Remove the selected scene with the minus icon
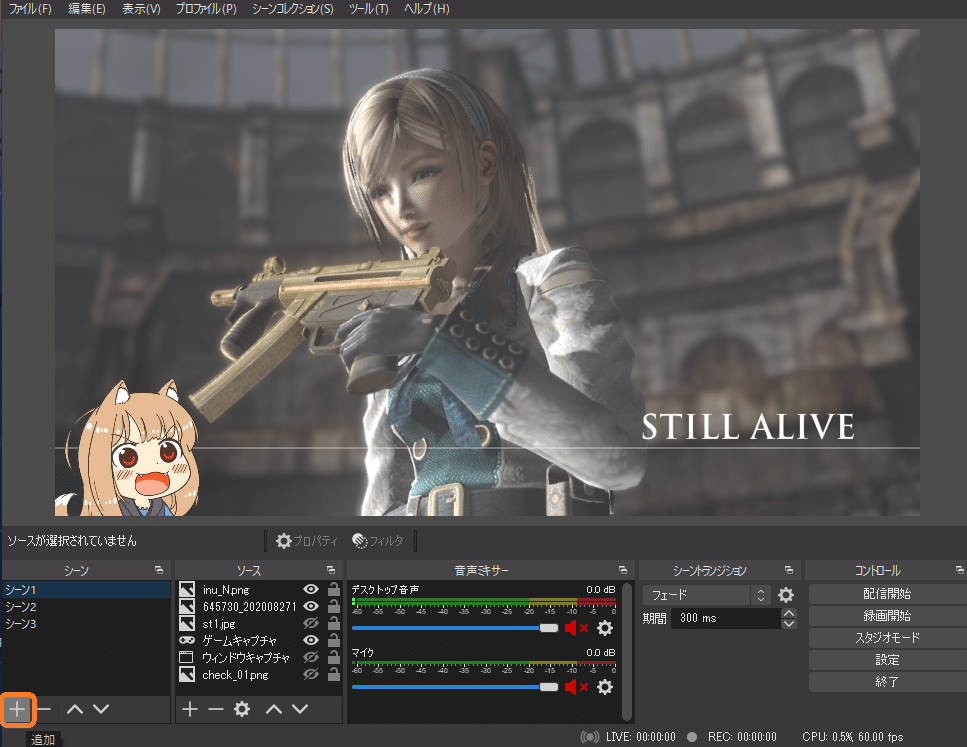Viewport: 967px width, 747px height. (x=44, y=709)
